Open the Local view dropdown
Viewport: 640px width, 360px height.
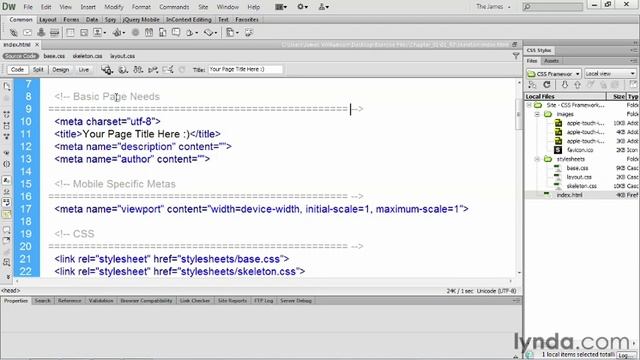click(610, 74)
